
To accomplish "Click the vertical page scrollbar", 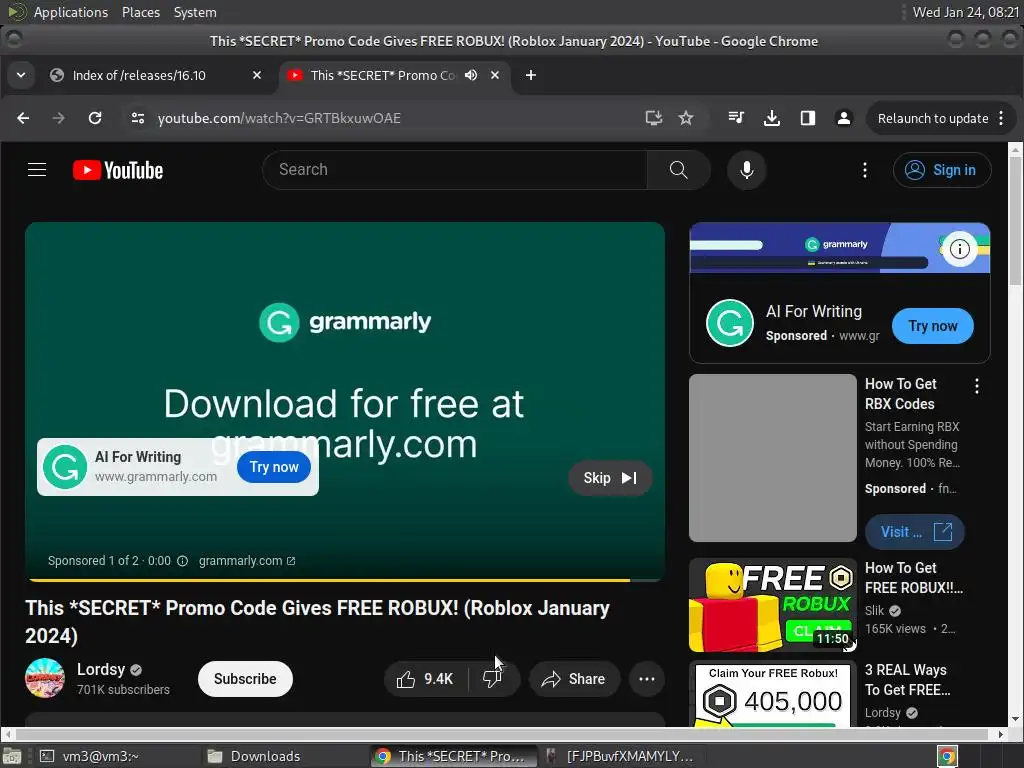I will coord(1016,222).
